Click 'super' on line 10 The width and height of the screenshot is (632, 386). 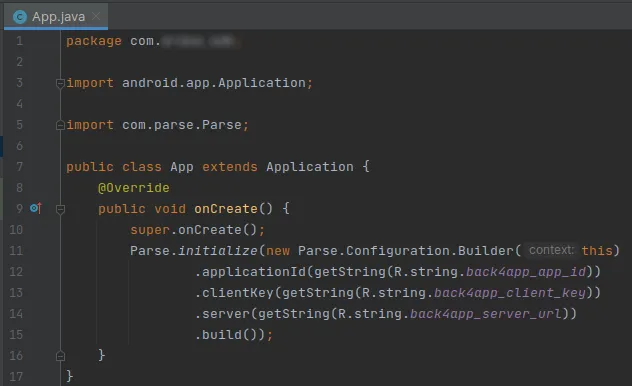150,230
